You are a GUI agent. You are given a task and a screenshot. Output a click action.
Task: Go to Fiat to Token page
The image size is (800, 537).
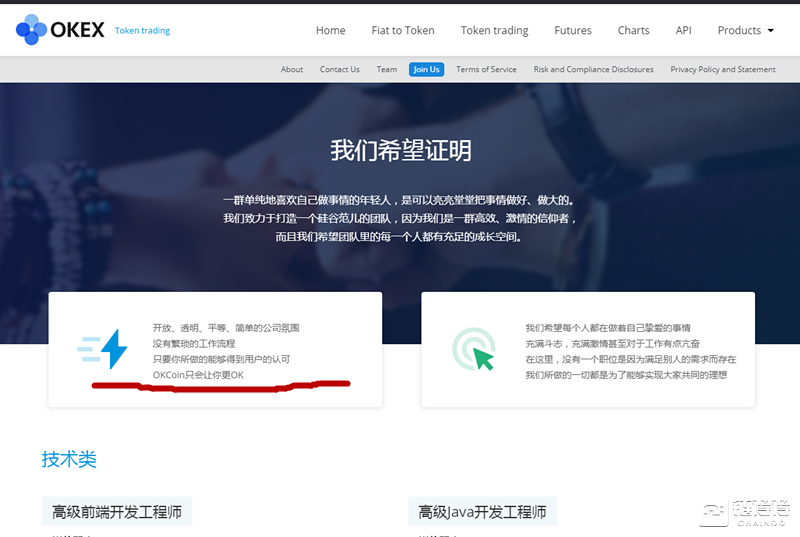(x=403, y=30)
